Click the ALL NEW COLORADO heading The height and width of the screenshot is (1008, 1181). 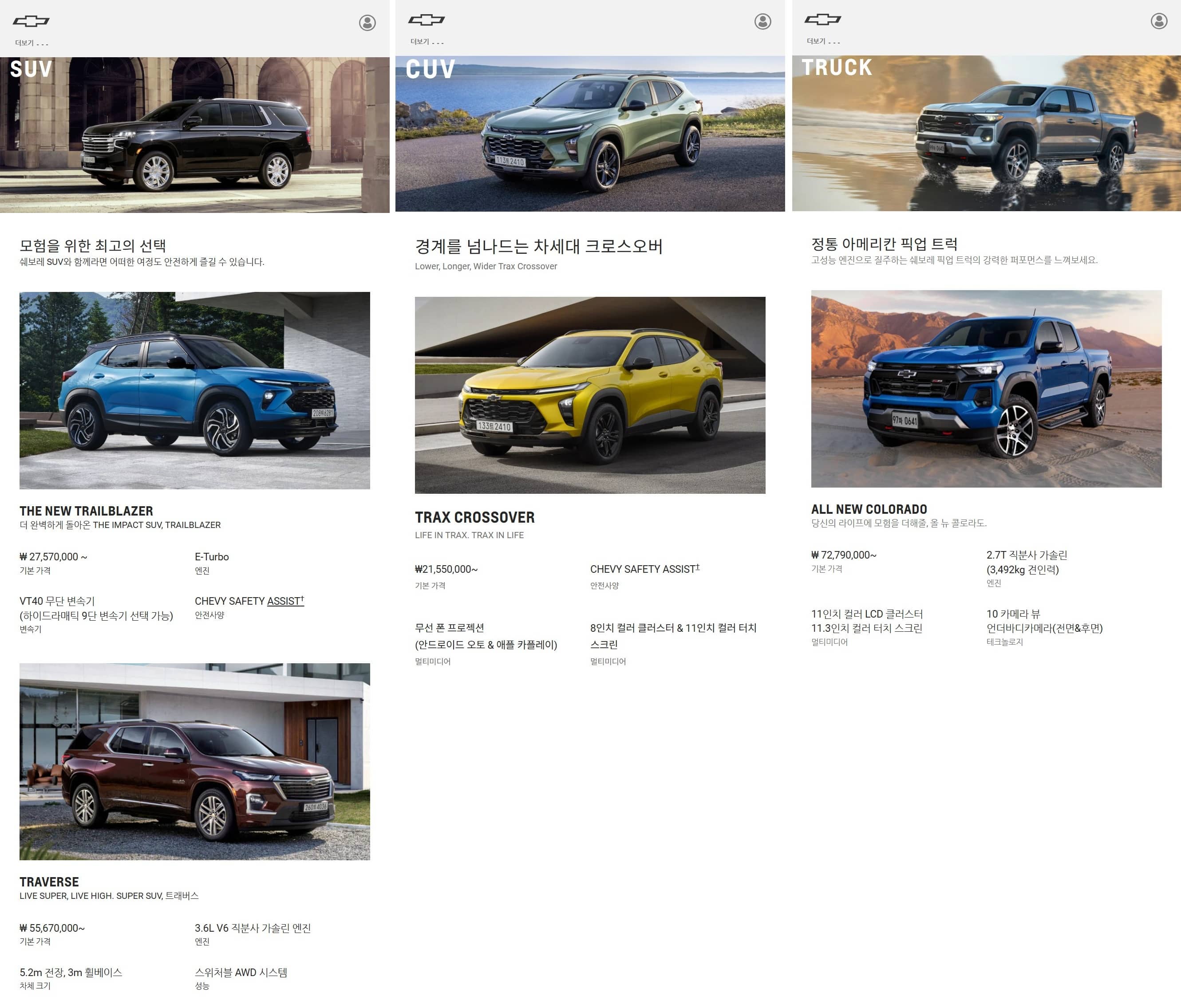coord(869,509)
